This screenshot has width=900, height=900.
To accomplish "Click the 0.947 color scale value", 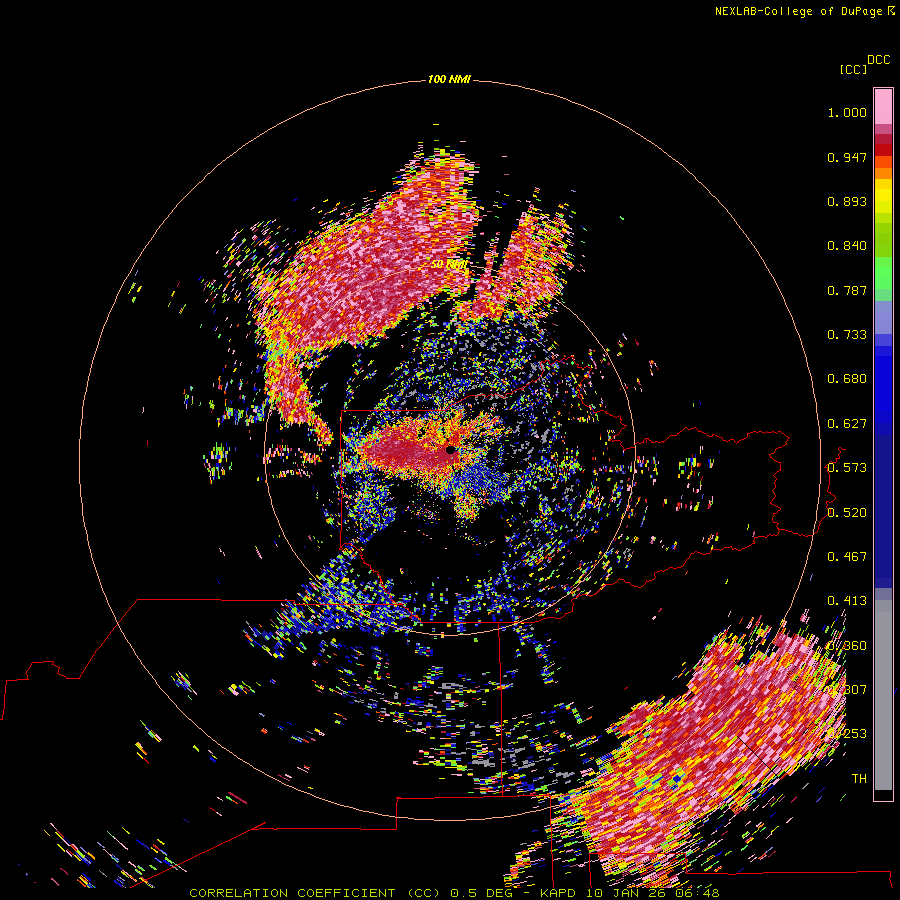I will click(847, 157).
